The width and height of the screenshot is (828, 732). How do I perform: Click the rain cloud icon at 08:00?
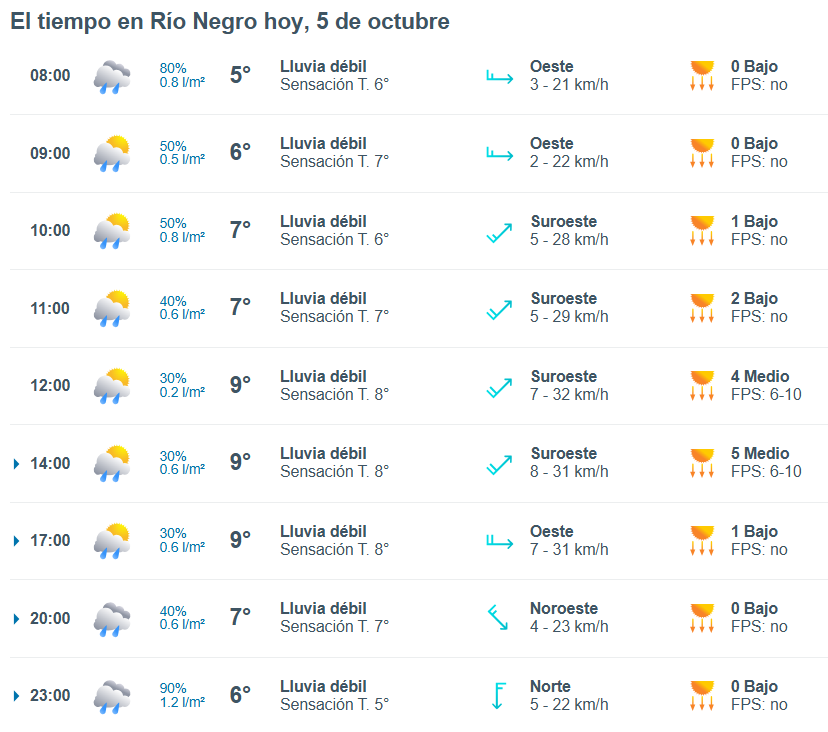pos(112,77)
